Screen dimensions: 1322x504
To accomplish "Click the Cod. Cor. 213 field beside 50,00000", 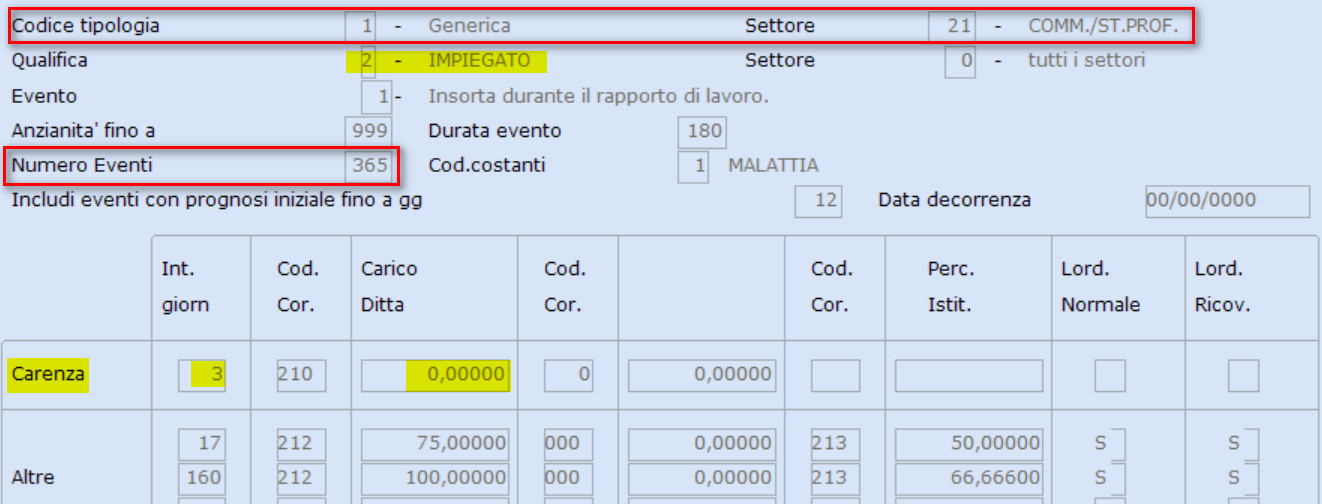I will (x=836, y=443).
